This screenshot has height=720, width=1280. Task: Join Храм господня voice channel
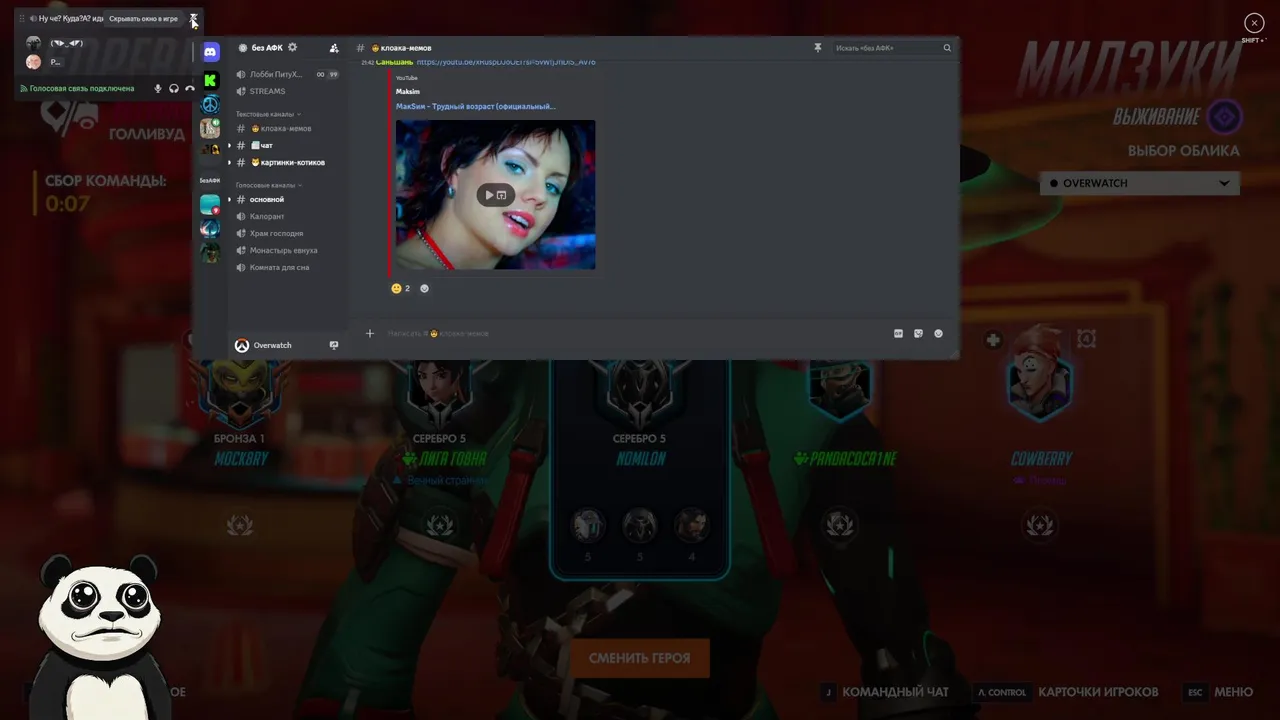click(288, 233)
